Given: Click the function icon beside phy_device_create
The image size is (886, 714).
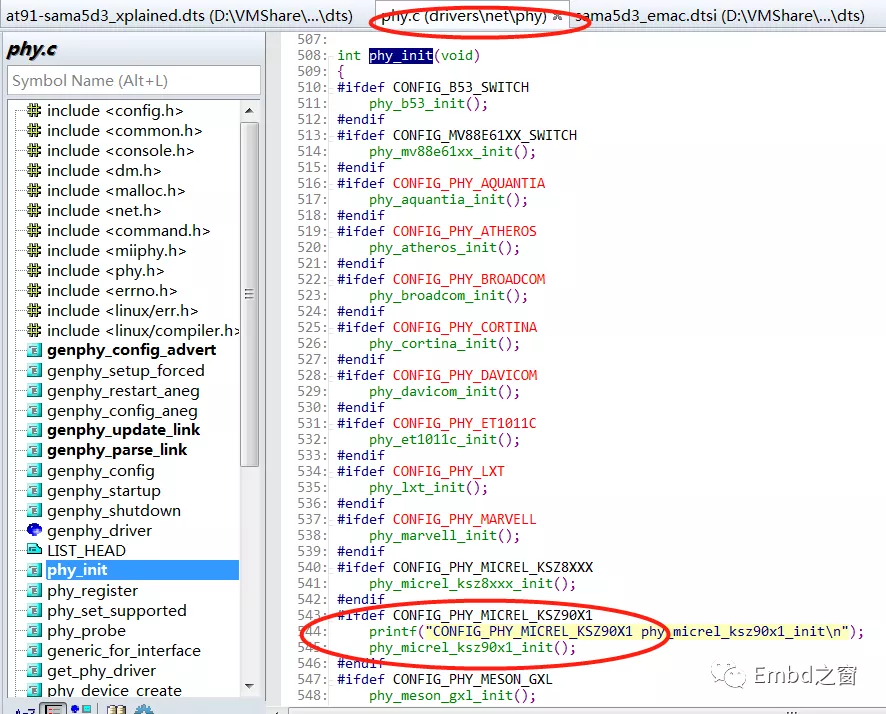Looking at the screenshot, I should click(34, 690).
